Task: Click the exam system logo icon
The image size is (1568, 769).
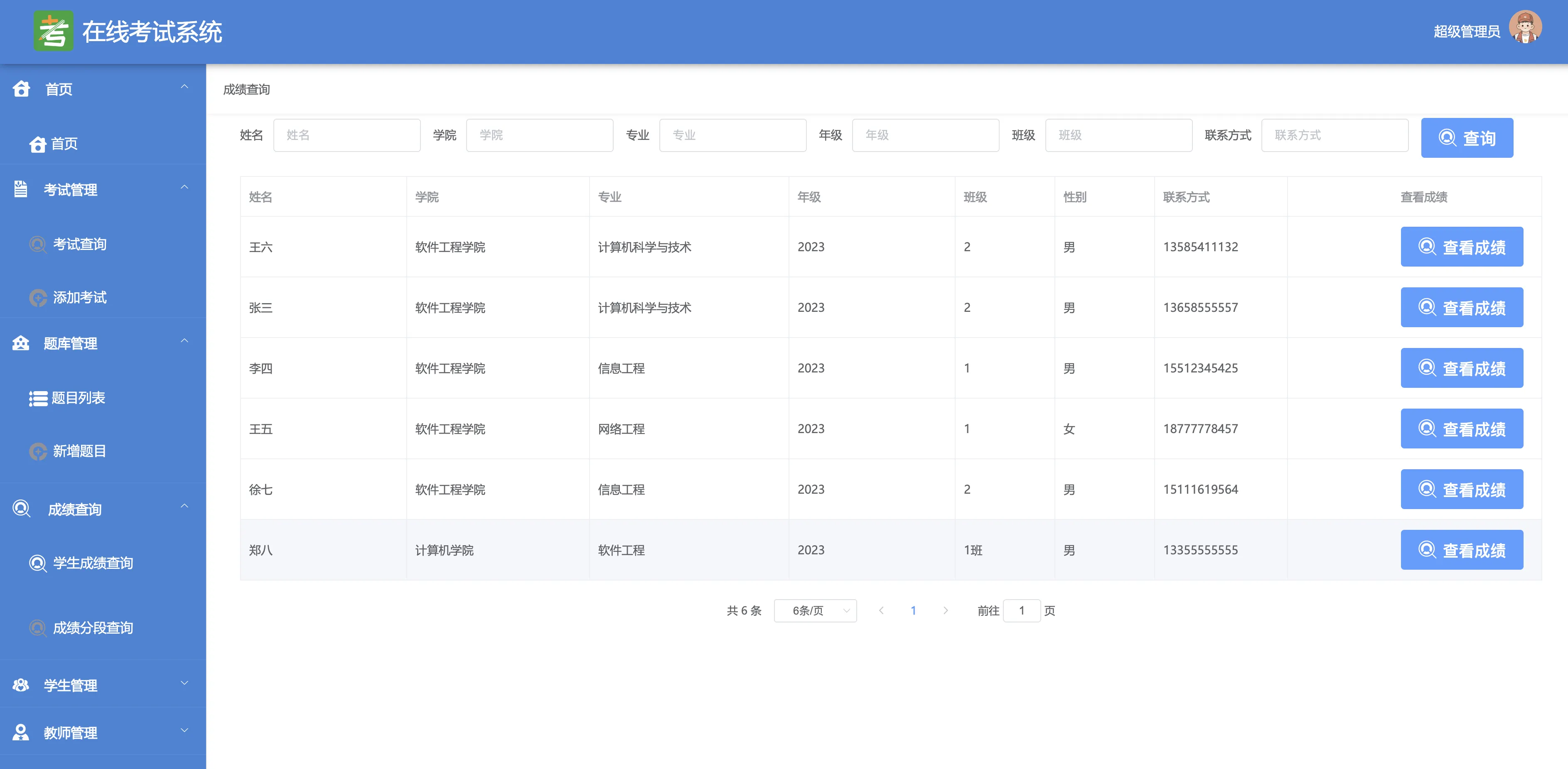Action: coord(53,31)
